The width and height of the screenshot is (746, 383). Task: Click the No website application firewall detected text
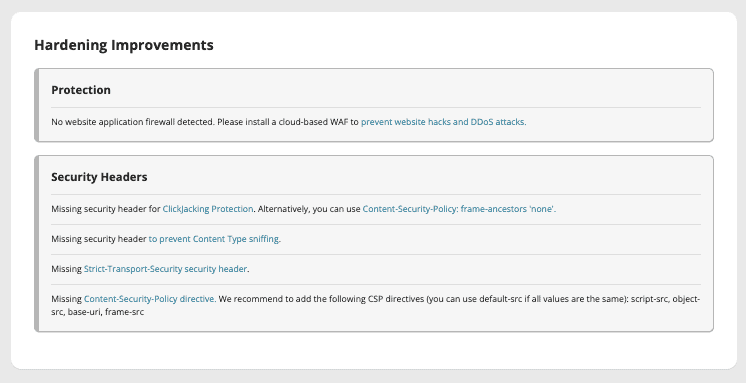point(133,122)
